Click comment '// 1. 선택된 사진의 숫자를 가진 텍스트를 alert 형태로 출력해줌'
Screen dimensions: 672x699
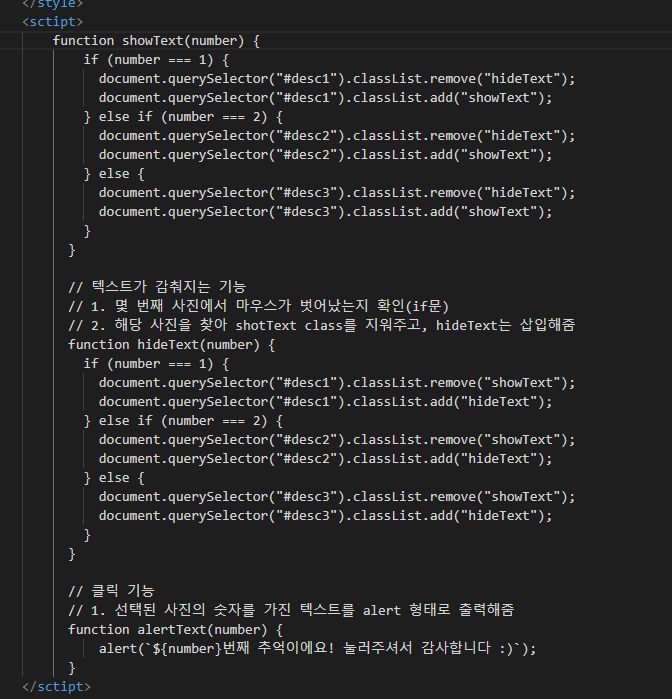click(x=291, y=610)
